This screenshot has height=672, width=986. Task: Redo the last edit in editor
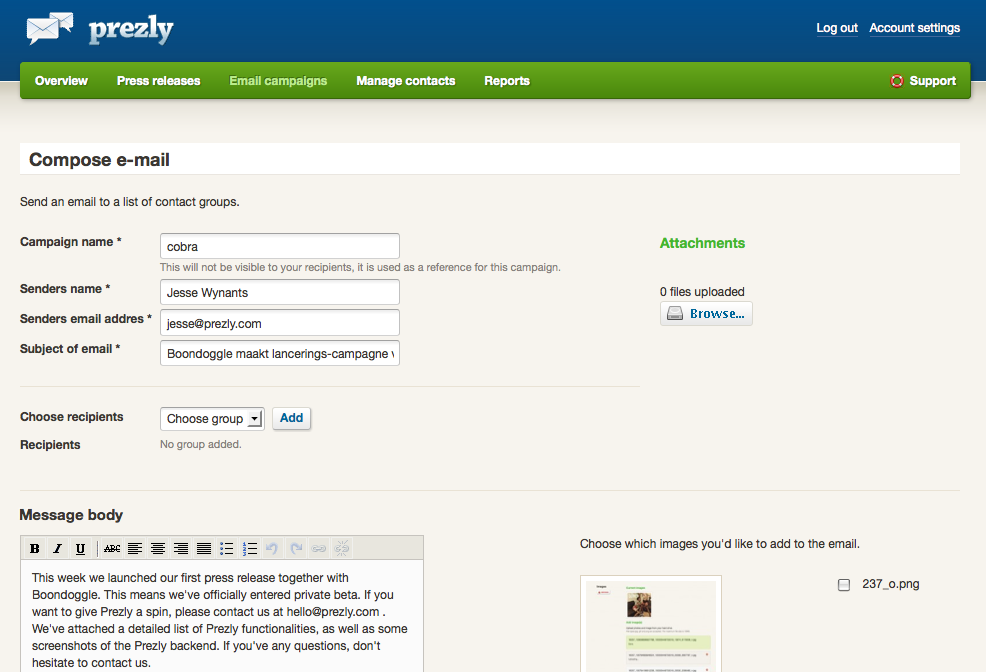pyautogui.click(x=296, y=548)
